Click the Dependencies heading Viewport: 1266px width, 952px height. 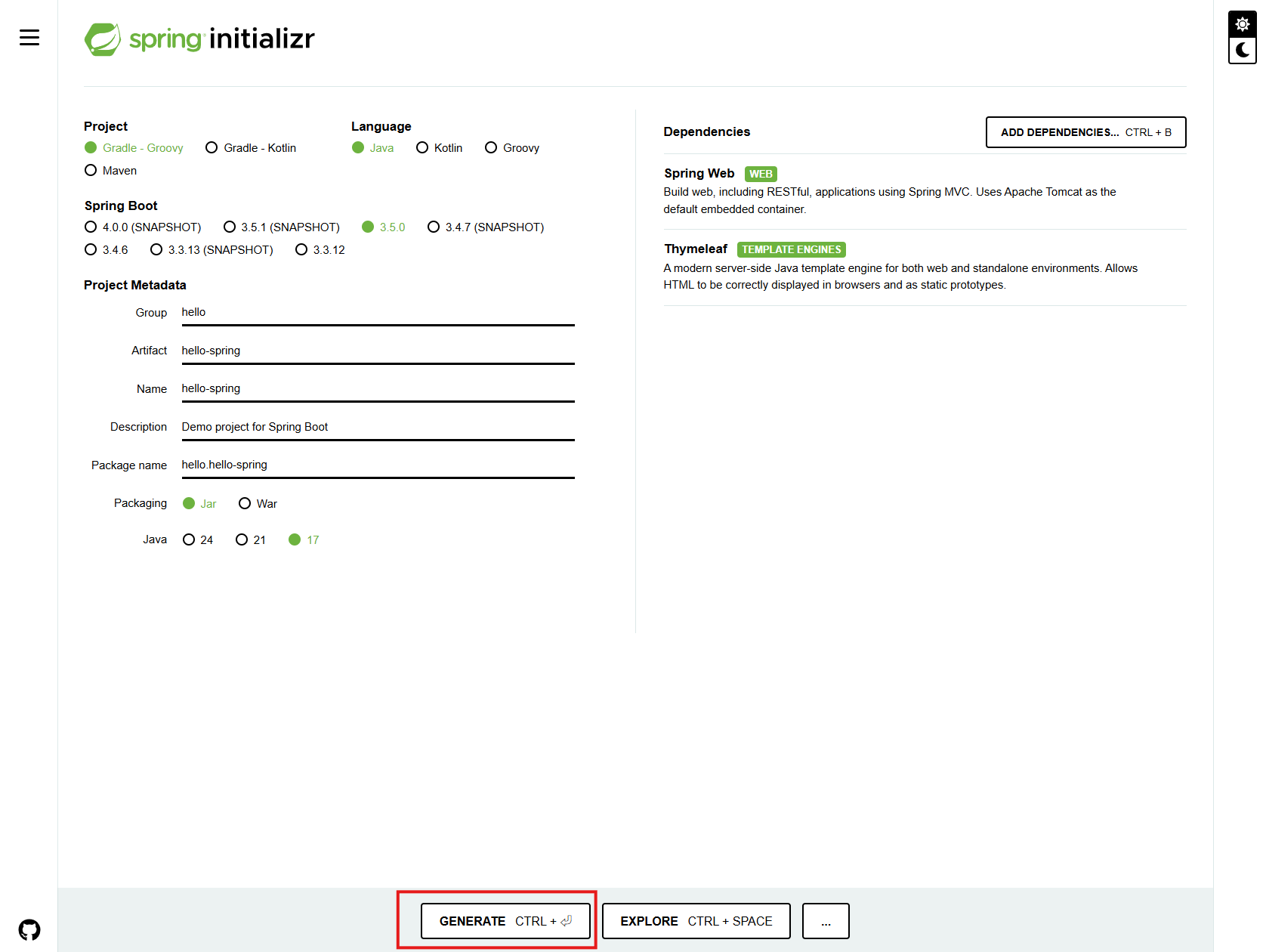point(706,132)
